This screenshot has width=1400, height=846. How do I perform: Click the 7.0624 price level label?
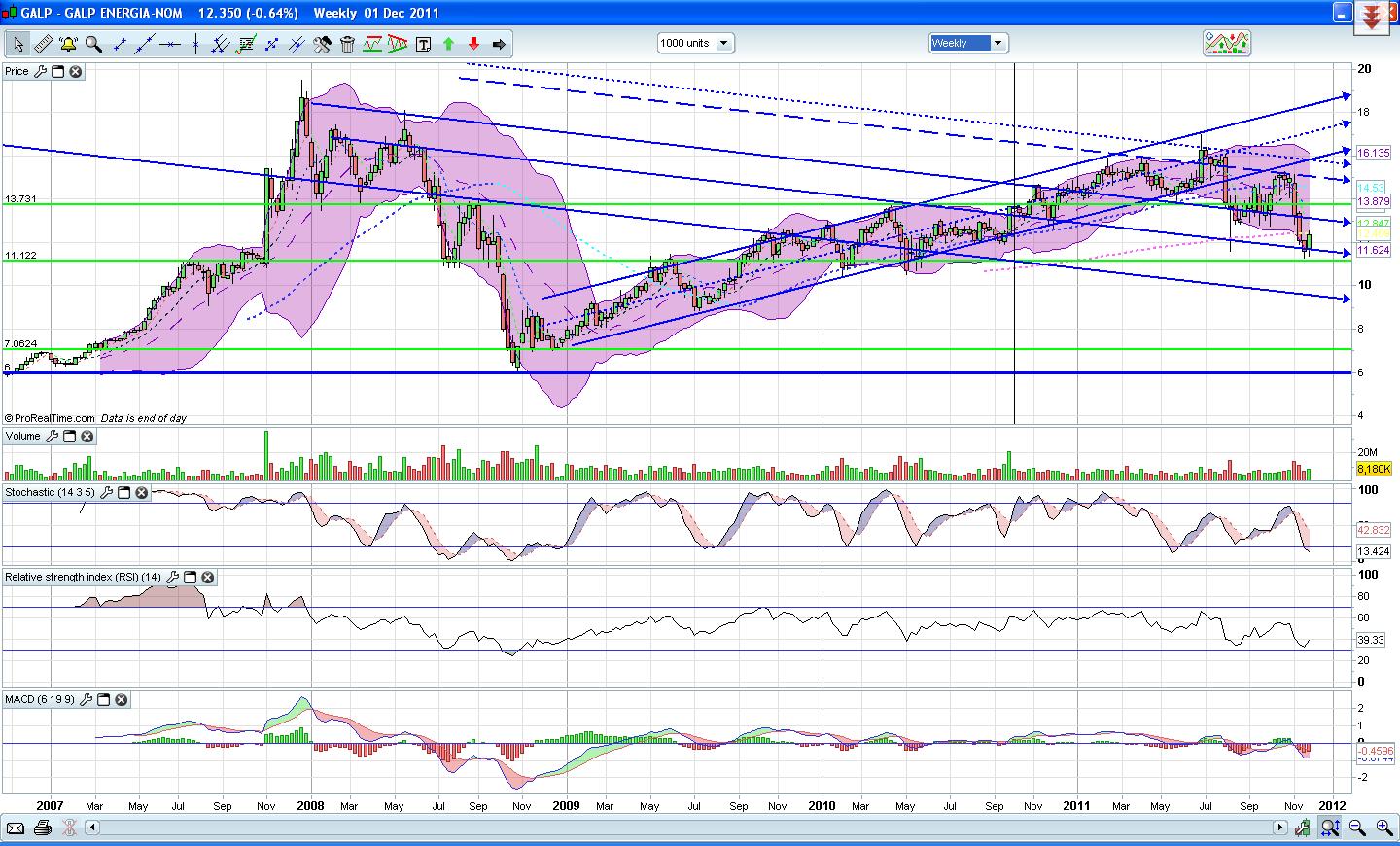pyautogui.click(x=20, y=343)
